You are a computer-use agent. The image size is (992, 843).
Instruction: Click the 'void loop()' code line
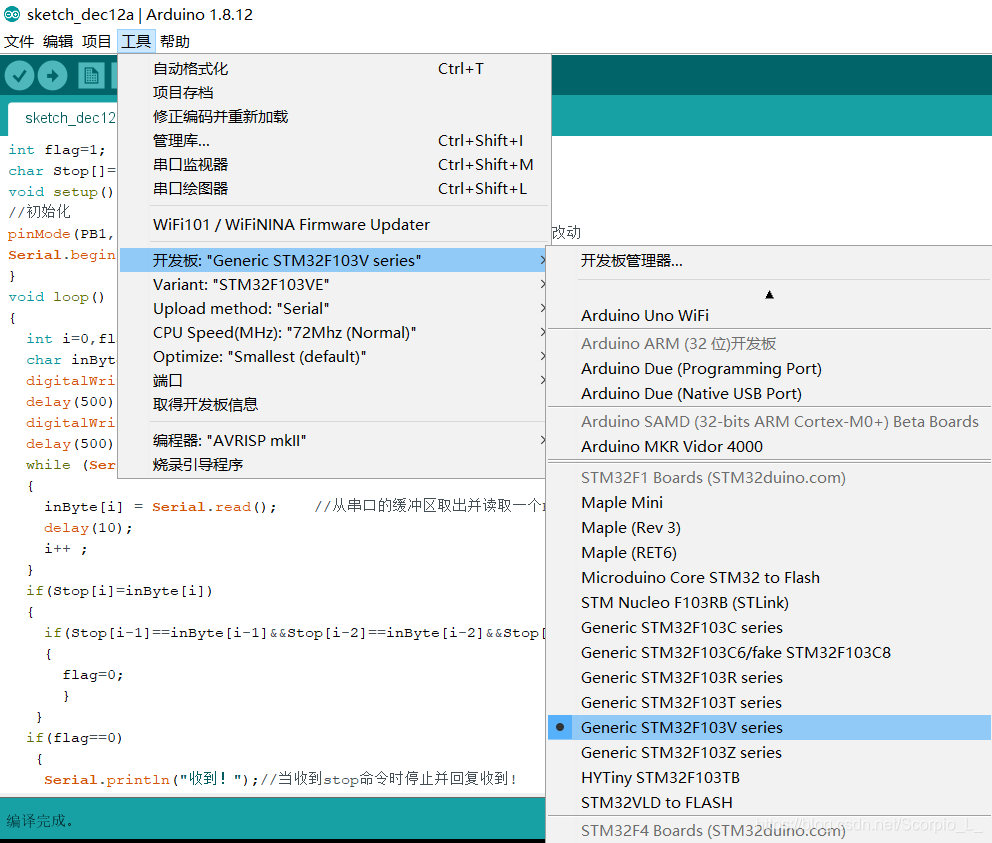[x=56, y=297]
